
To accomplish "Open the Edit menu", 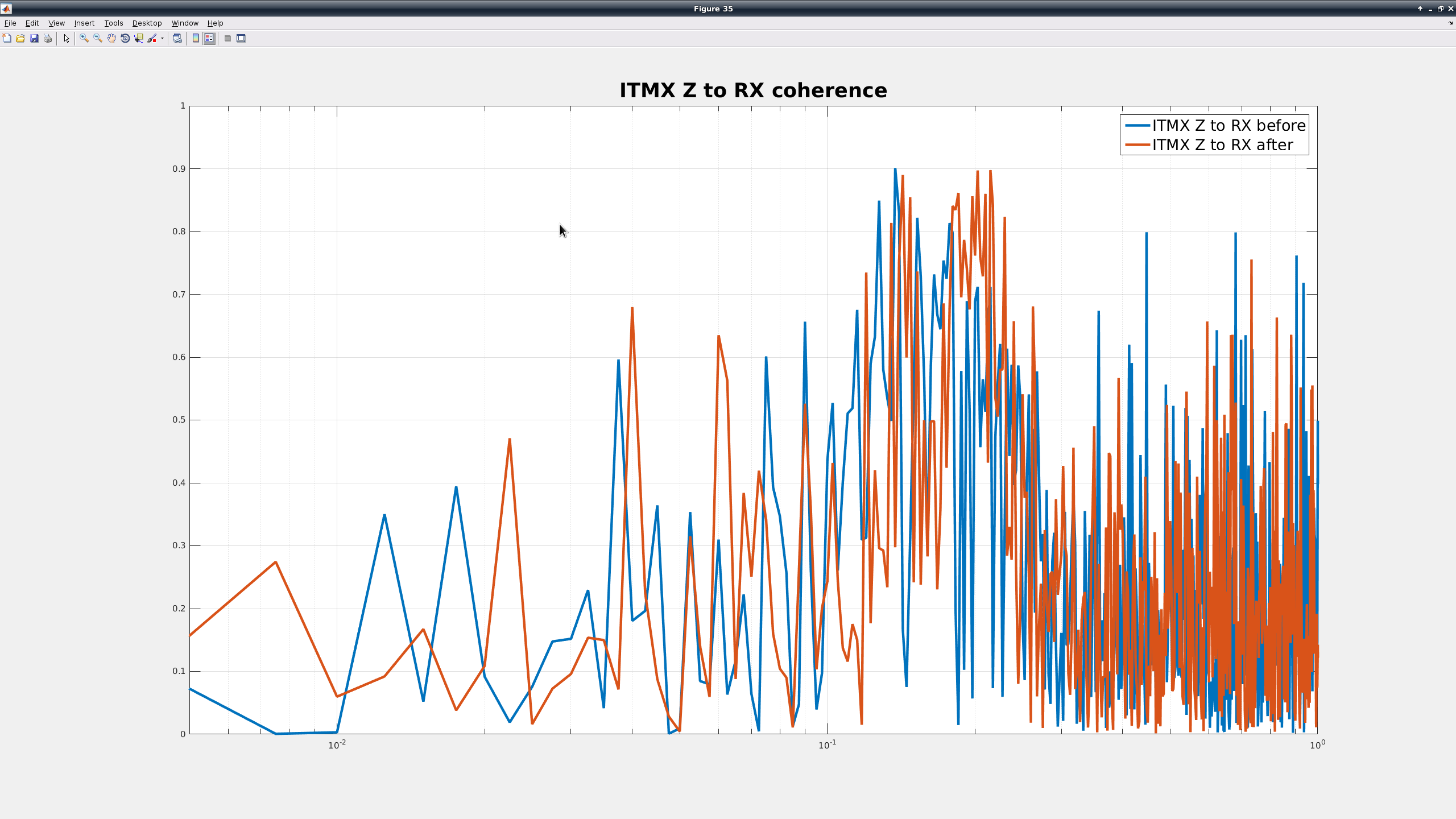I will click(32, 23).
